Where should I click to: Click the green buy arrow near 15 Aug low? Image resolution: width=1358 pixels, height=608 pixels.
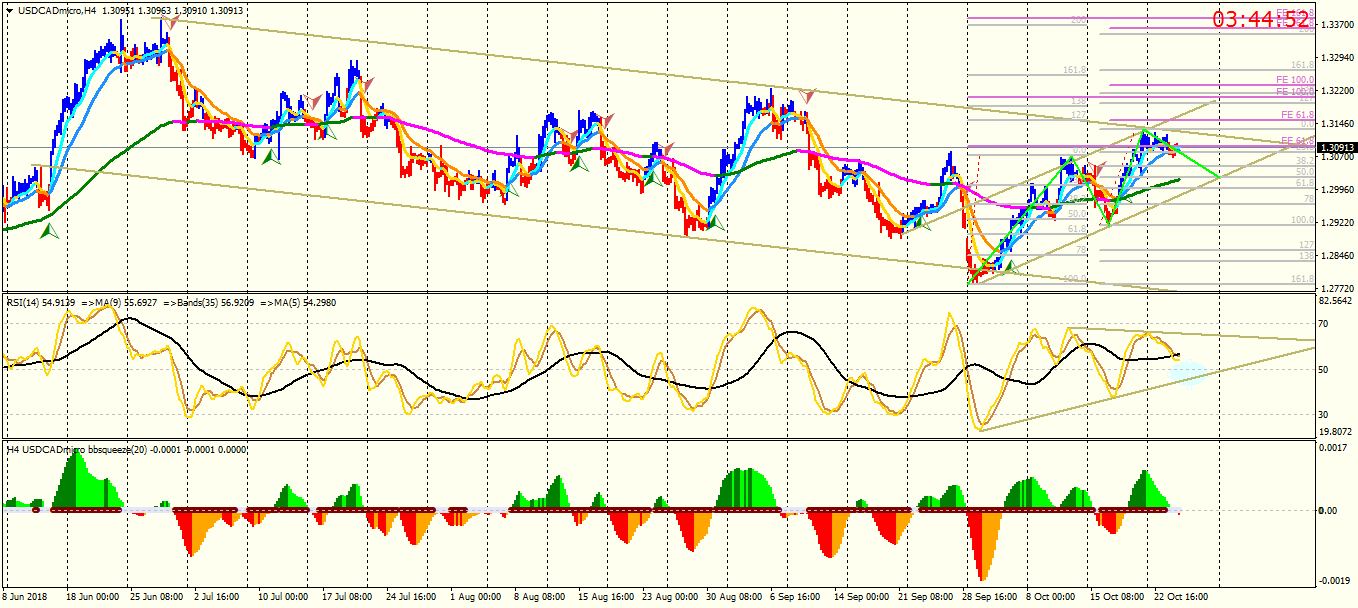tap(577, 164)
